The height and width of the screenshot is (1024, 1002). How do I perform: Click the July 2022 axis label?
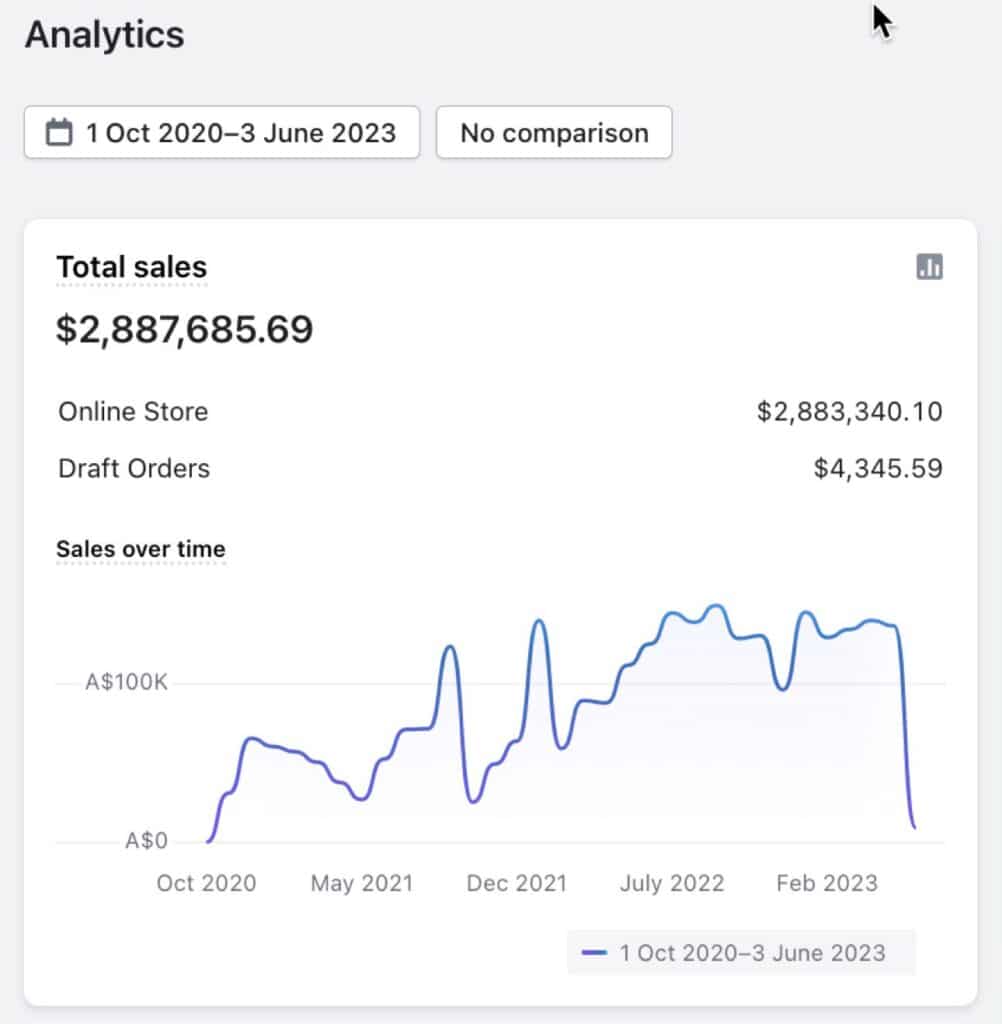[x=671, y=883]
